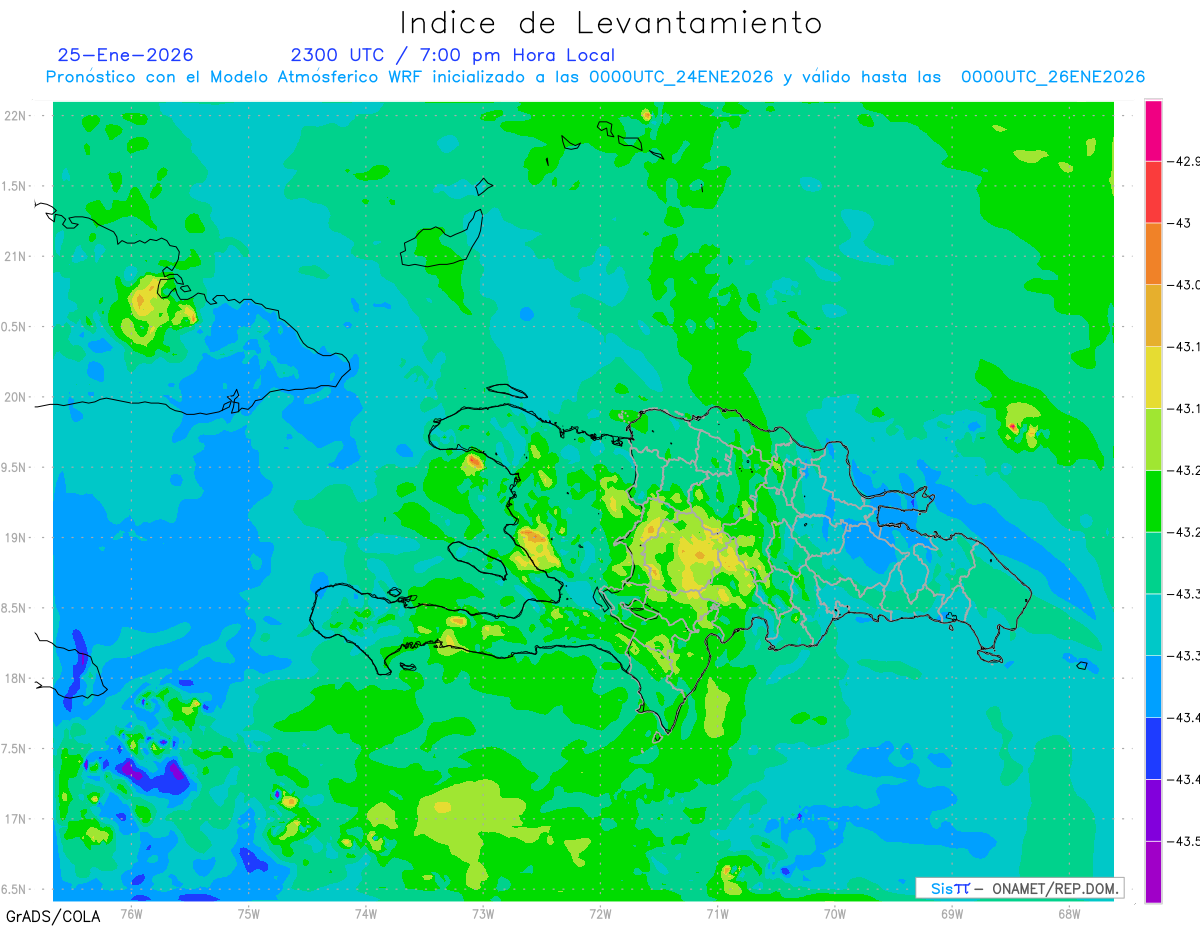This screenshot has height=927, width=1200.
Task: Click the '19N' latitude label
Action: pyautogui.click(x=16, y=537)
